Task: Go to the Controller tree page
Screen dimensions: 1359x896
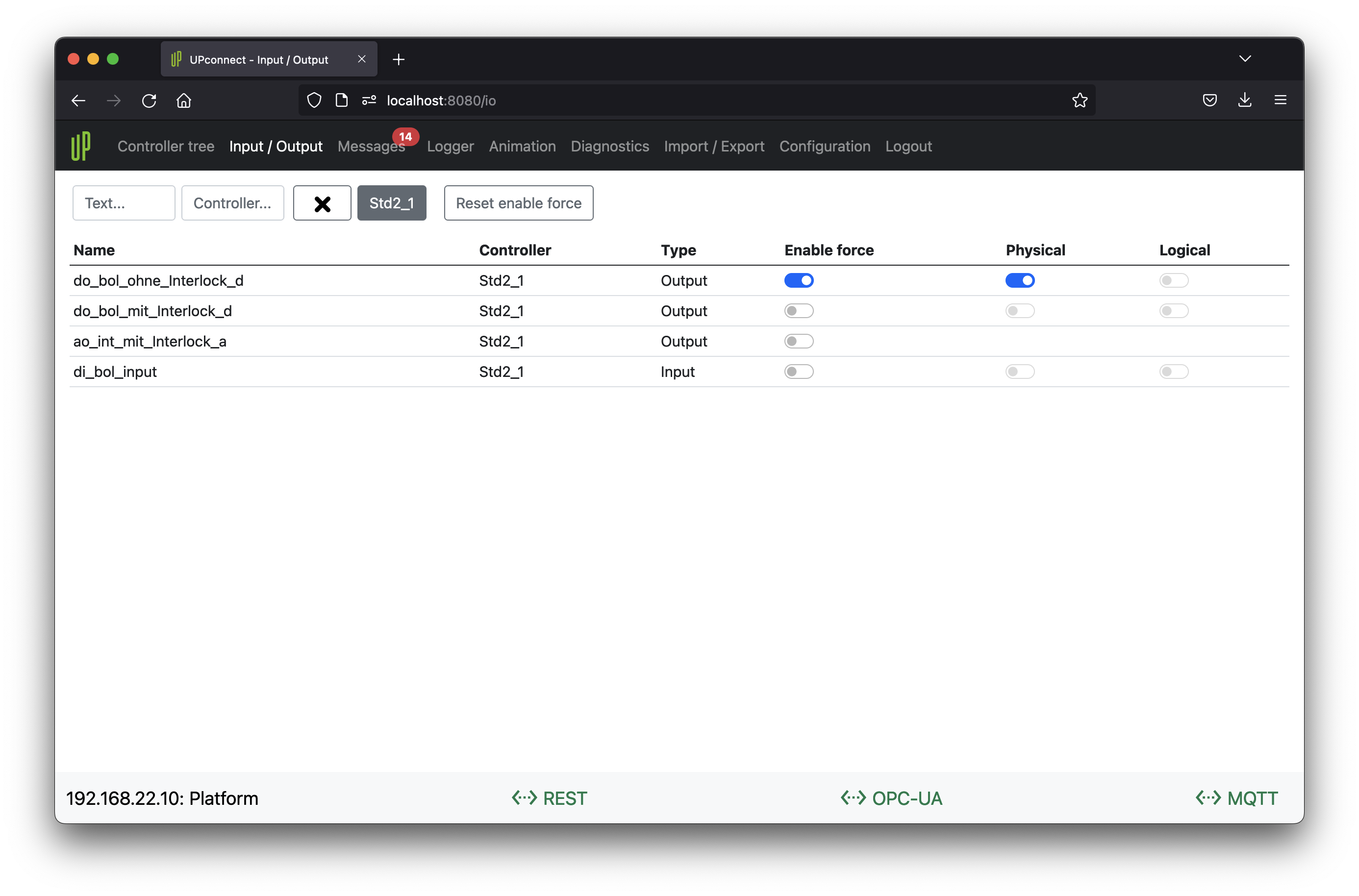Action: point(166,146)
